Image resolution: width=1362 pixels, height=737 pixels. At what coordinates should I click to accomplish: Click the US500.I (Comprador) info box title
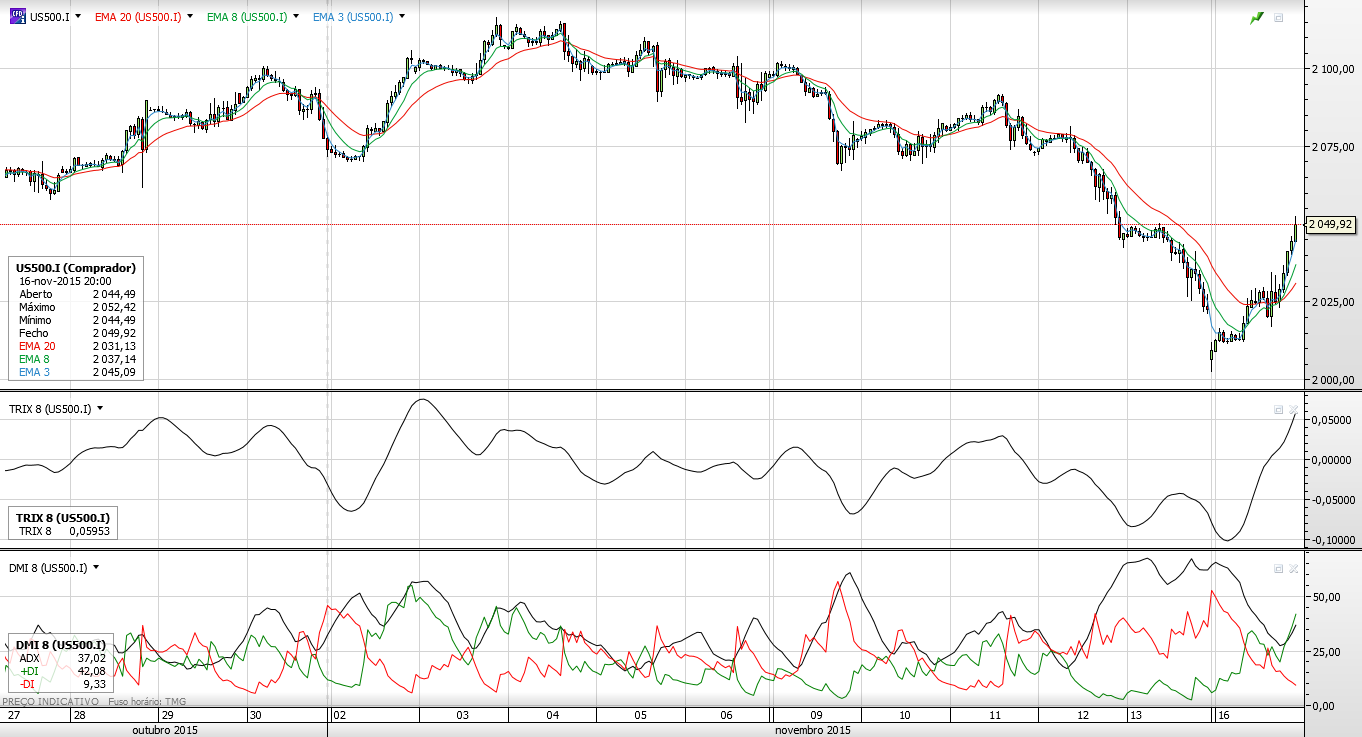[76, 268]
